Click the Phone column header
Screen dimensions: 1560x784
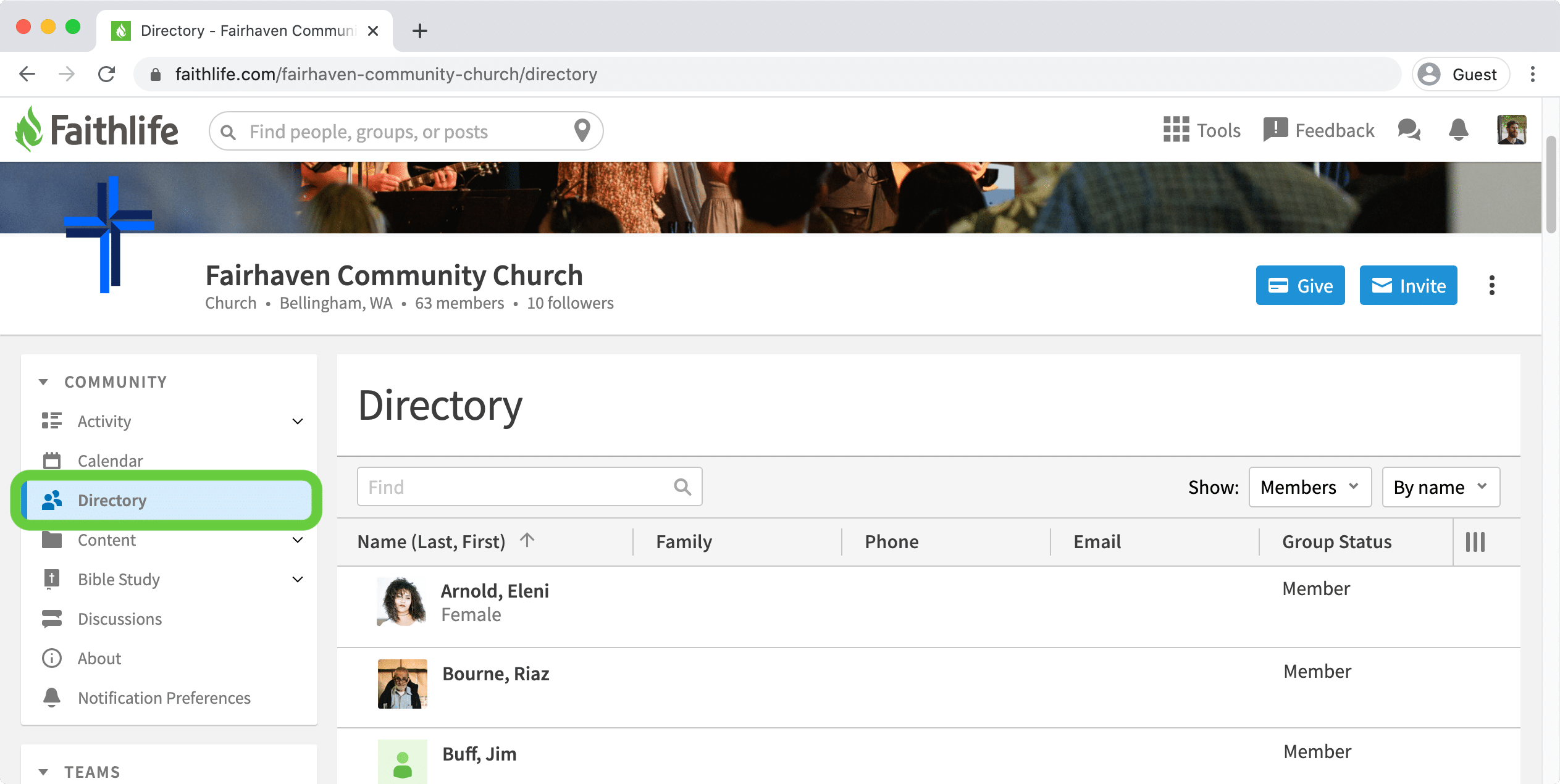coord(891,541)
